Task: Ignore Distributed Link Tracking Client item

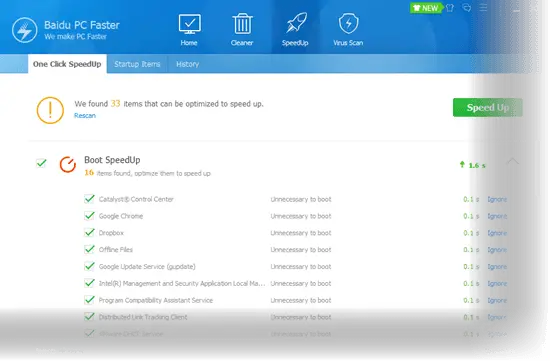Action: click(x=497, y=317)
